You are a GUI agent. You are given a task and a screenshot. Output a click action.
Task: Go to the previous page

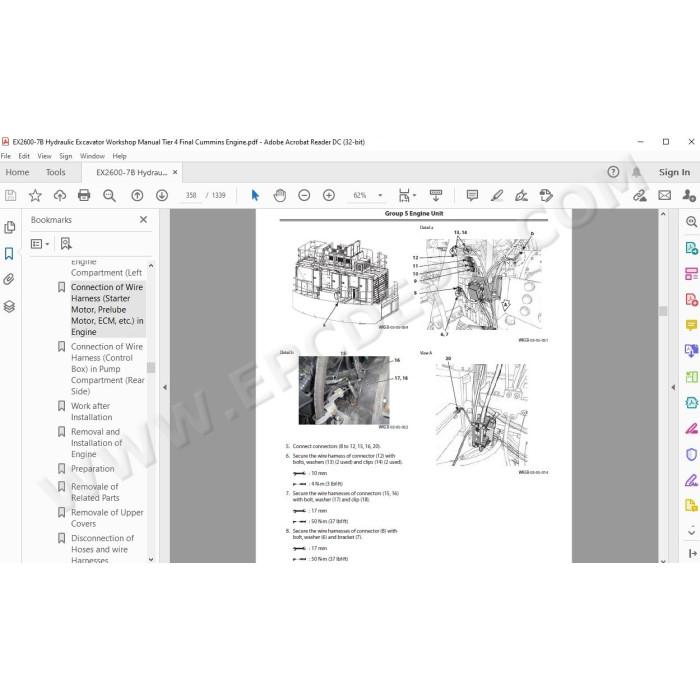coord(137,195)
